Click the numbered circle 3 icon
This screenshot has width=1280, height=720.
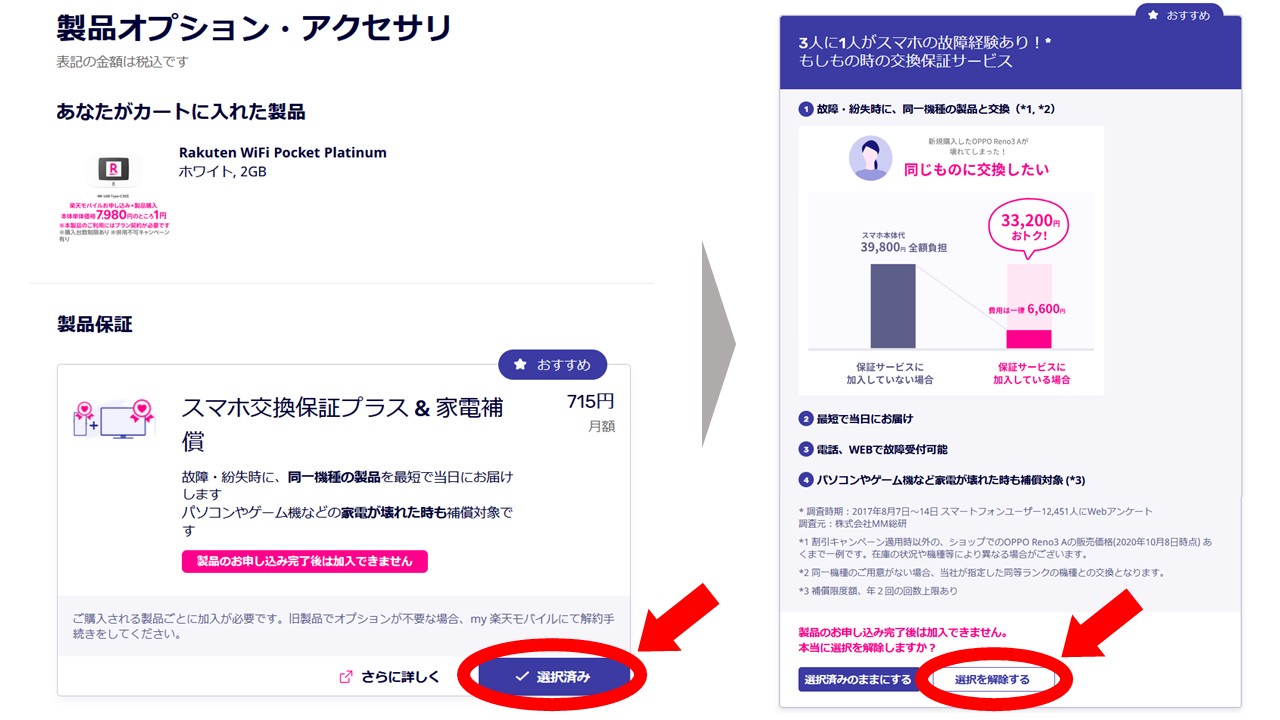coord(806,450)
